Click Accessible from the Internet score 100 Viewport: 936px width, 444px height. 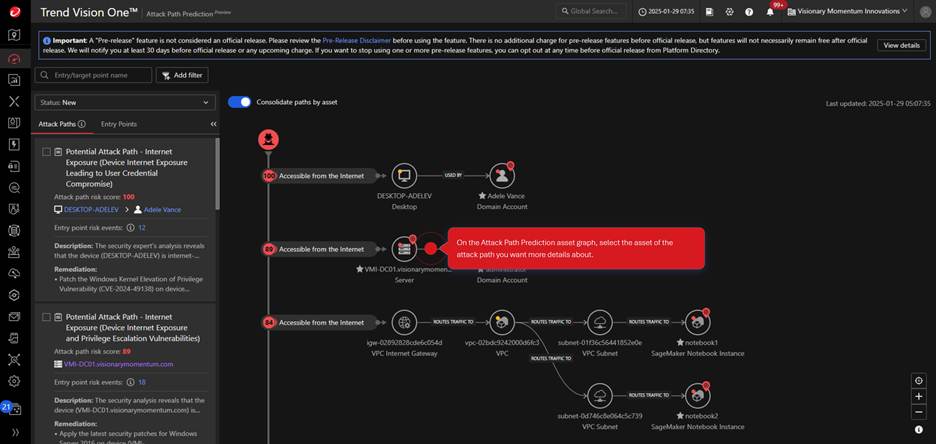point(321,176)
